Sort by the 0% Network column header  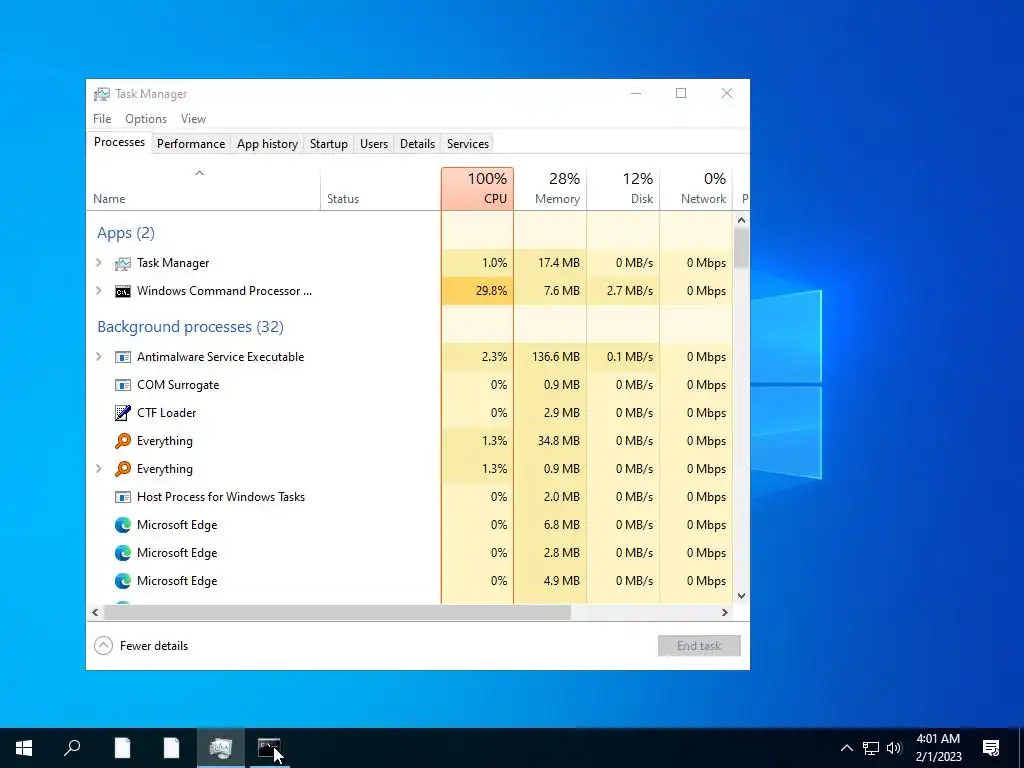pos(696,189)
